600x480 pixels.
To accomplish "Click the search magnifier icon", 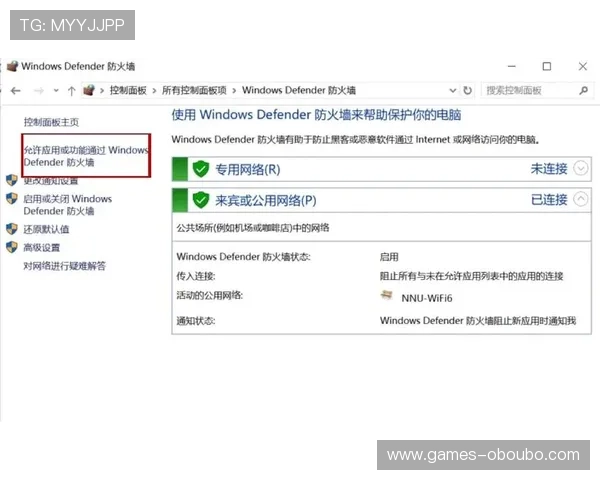I will 584,91.
